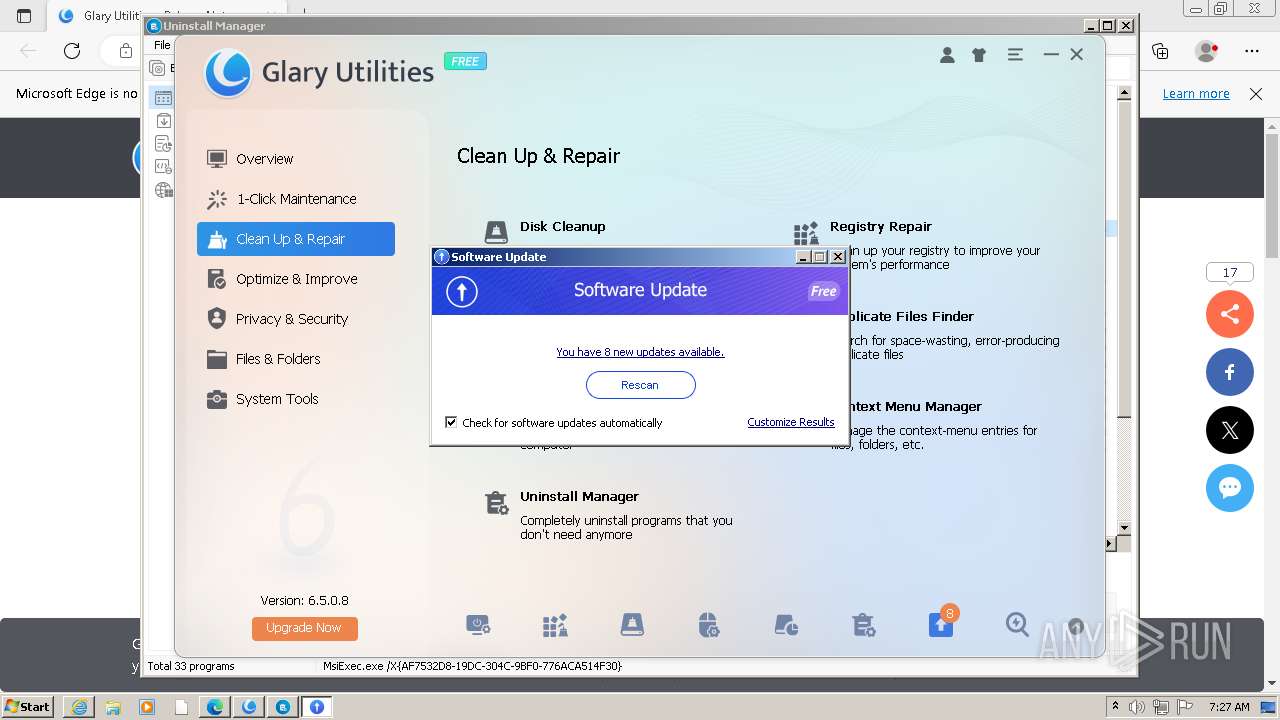Toggle Check for software updates automatically

[451, 422]
